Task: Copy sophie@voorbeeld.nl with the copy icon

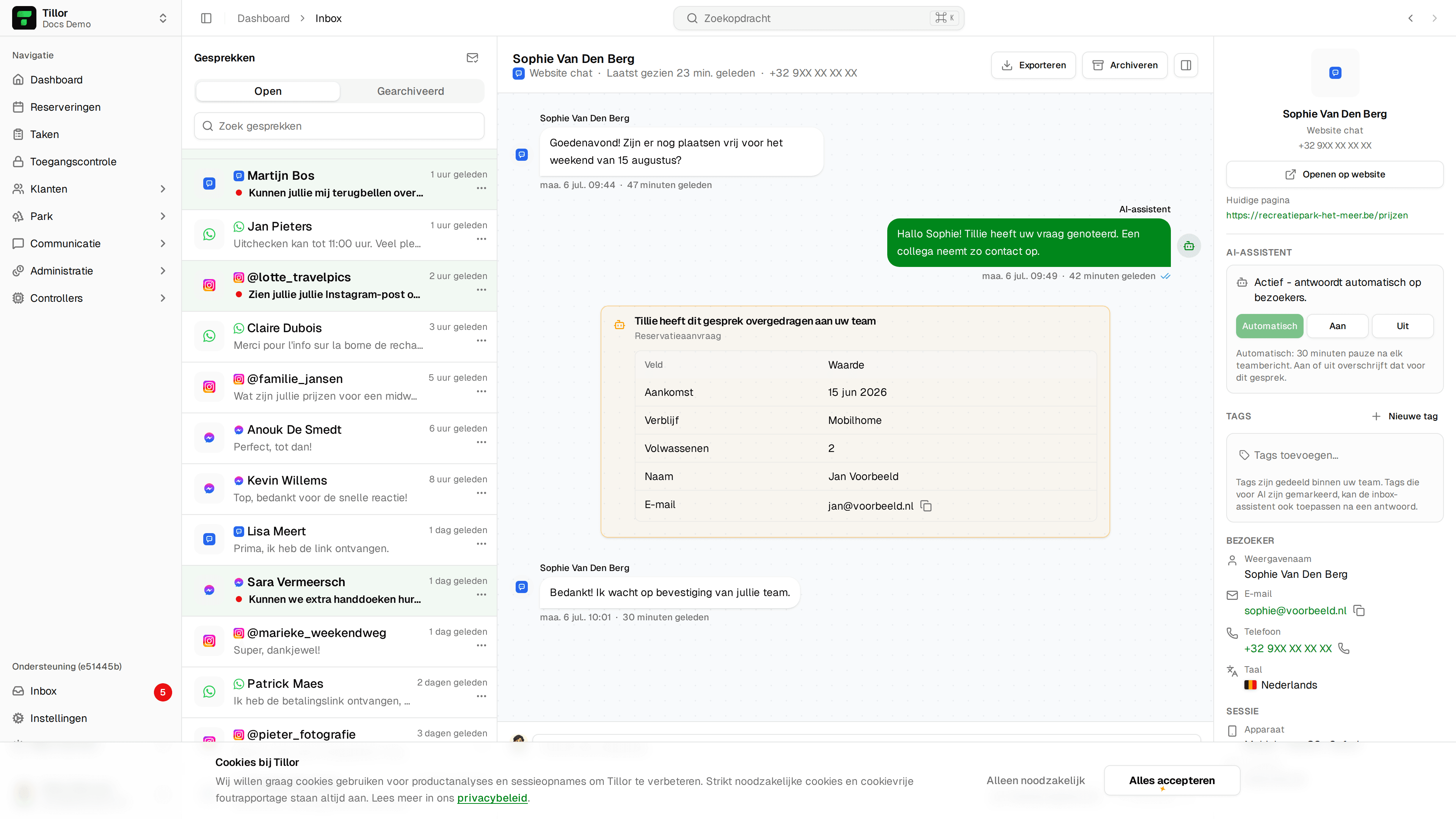Action: point(1359,610)
